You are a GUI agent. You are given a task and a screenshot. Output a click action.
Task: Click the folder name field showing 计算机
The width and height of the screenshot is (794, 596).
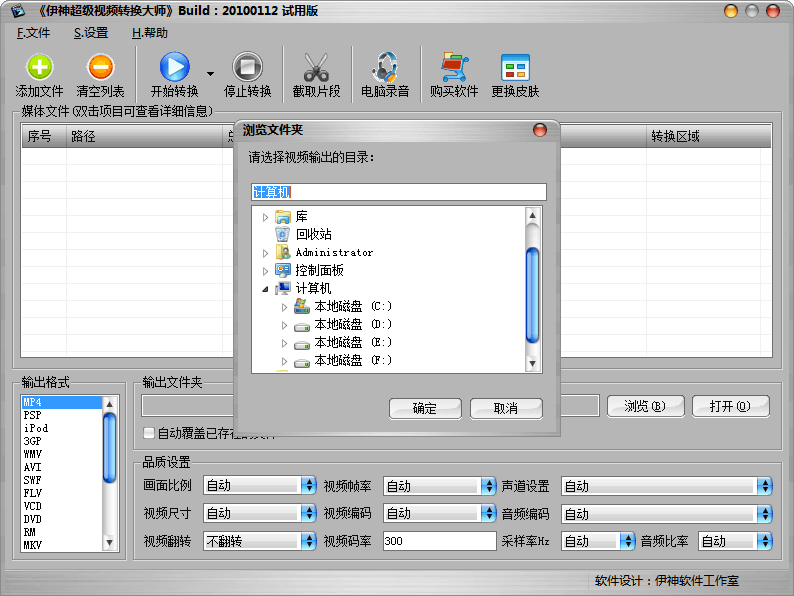tap(399, 192)
